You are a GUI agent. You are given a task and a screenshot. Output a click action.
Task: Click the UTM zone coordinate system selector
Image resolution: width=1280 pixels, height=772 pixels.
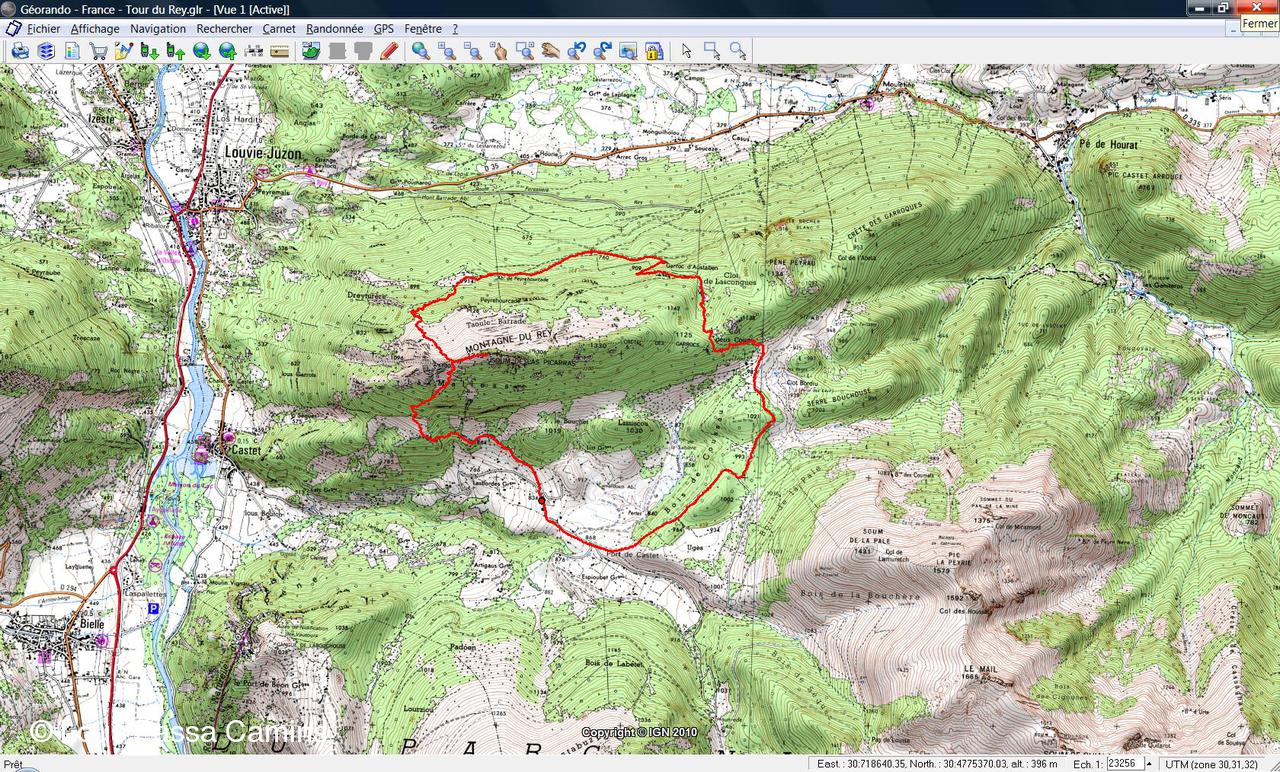point(1211,764)
